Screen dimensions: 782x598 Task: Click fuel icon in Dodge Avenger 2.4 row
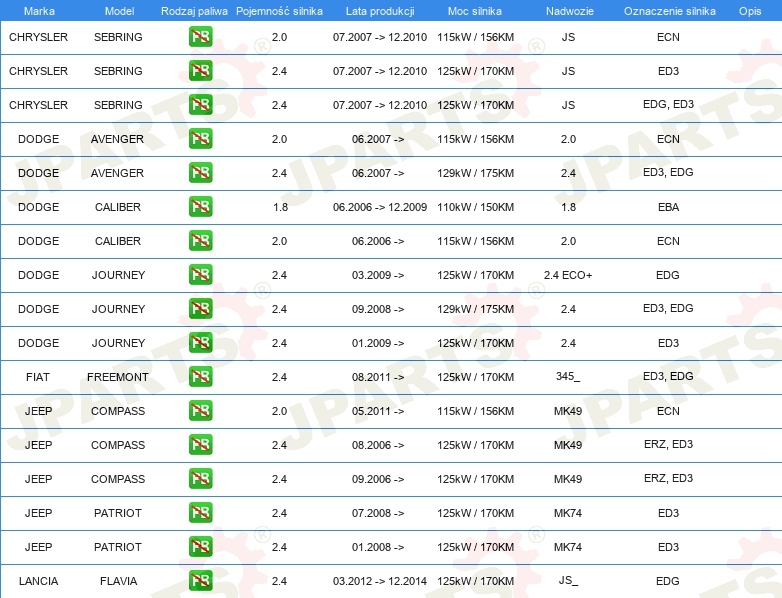click(200, 173)
